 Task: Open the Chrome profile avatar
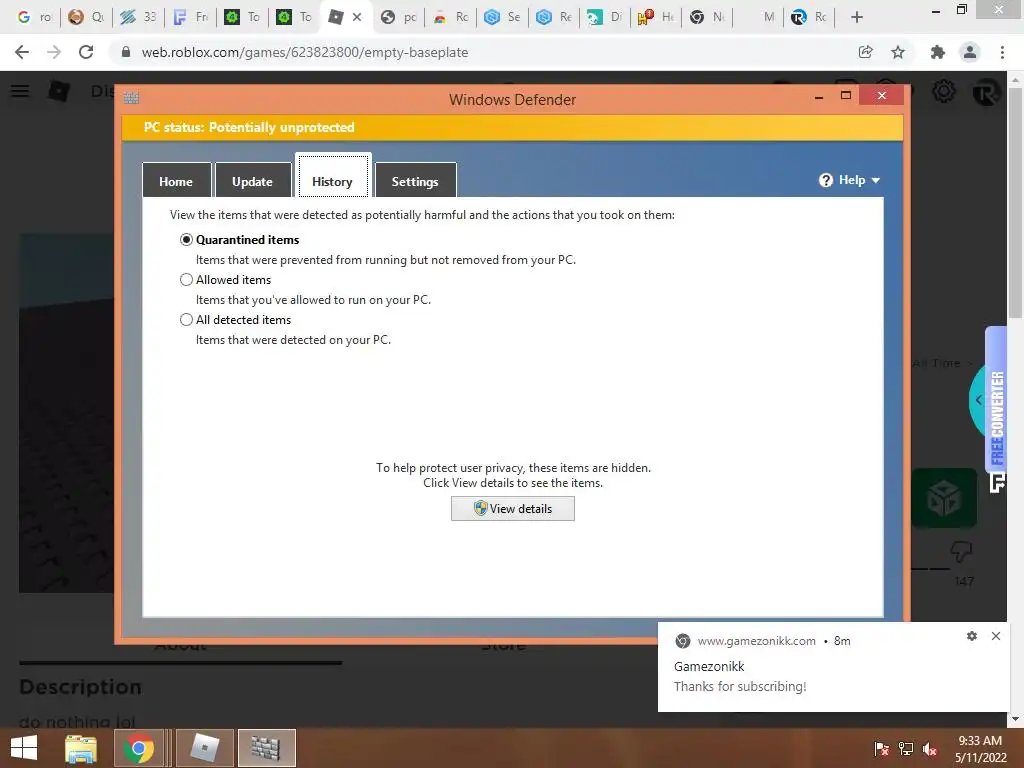tap(970, 52)
